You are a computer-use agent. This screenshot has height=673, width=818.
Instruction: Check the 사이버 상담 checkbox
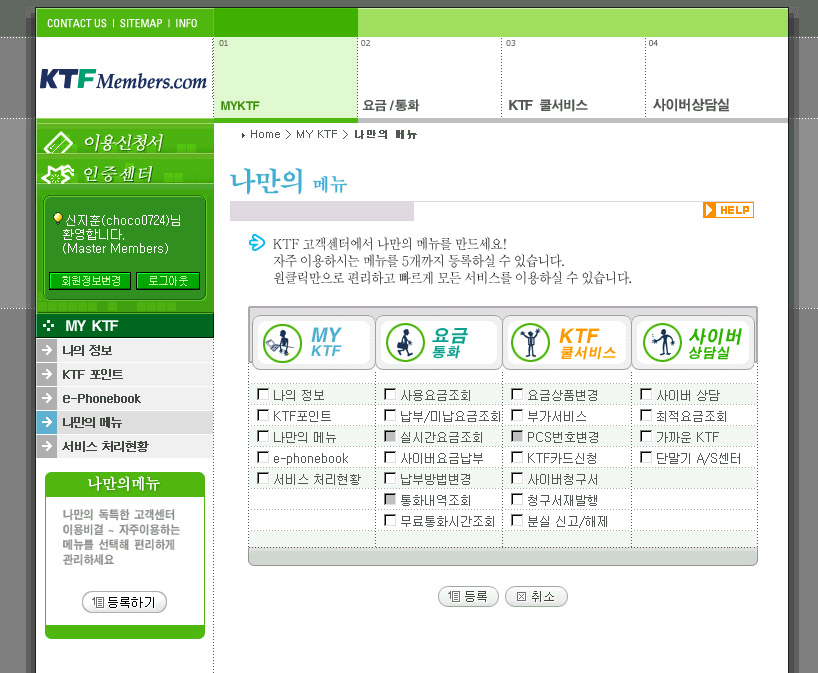click(x=646, y=394)
